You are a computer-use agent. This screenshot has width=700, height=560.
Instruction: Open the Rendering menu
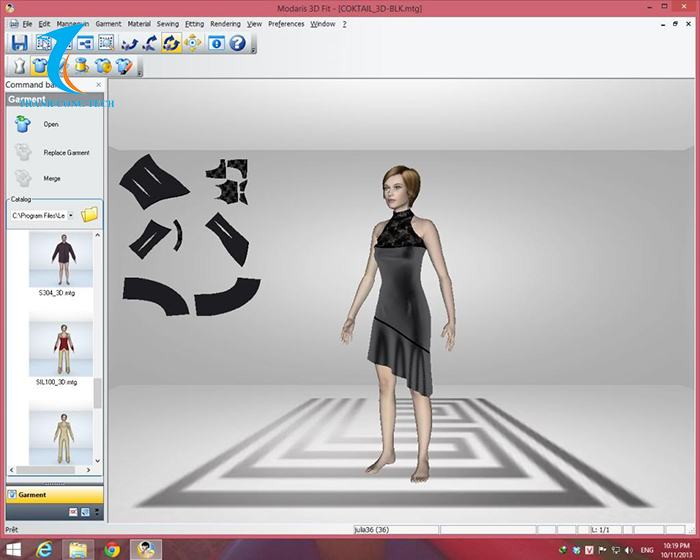(225, 23)
